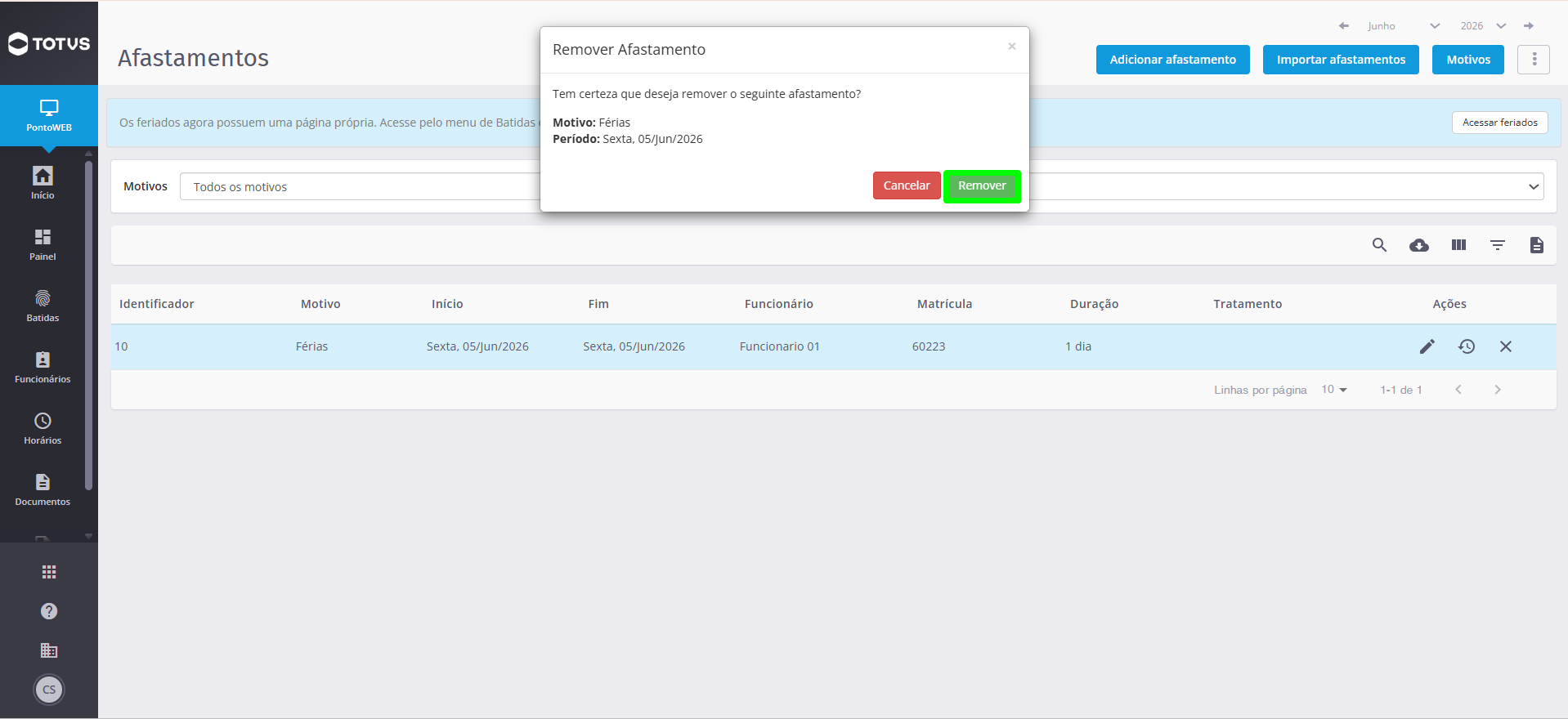This screenshot has width=1568, height=719.
Task: Open the view columns icon
Action: click(1458, 245)
